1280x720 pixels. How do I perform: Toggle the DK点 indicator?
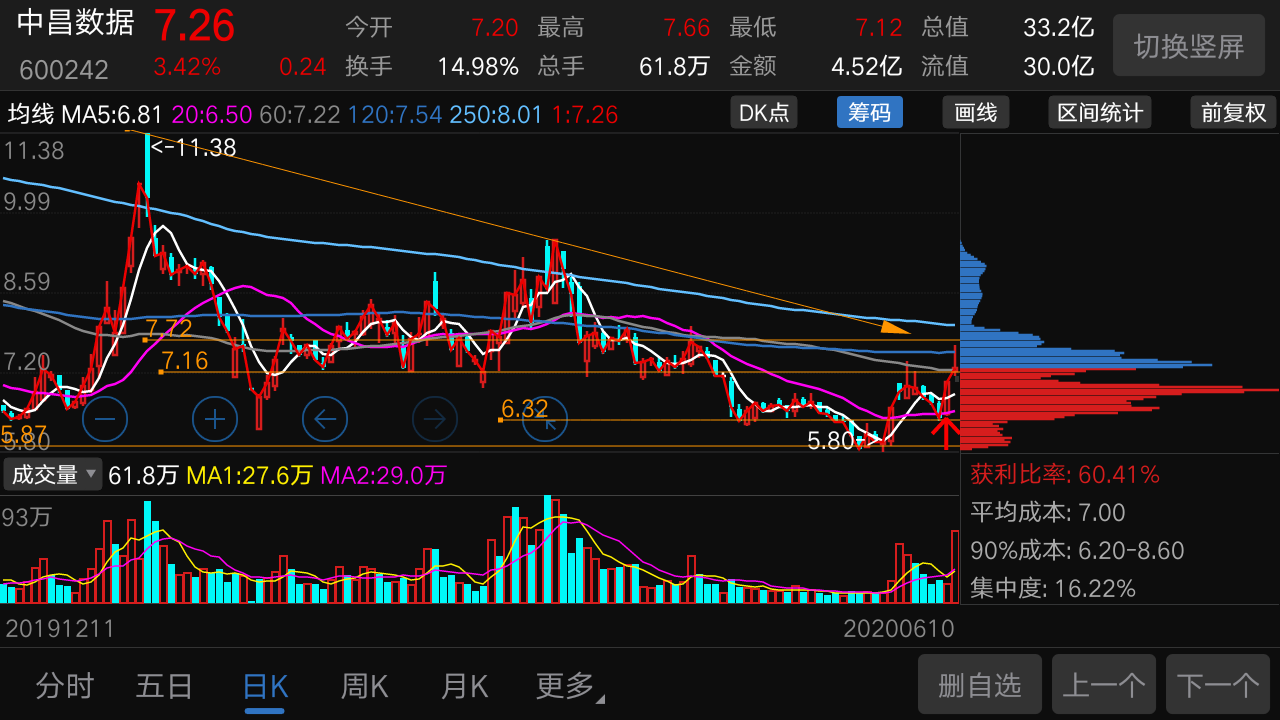pos(764,112)
